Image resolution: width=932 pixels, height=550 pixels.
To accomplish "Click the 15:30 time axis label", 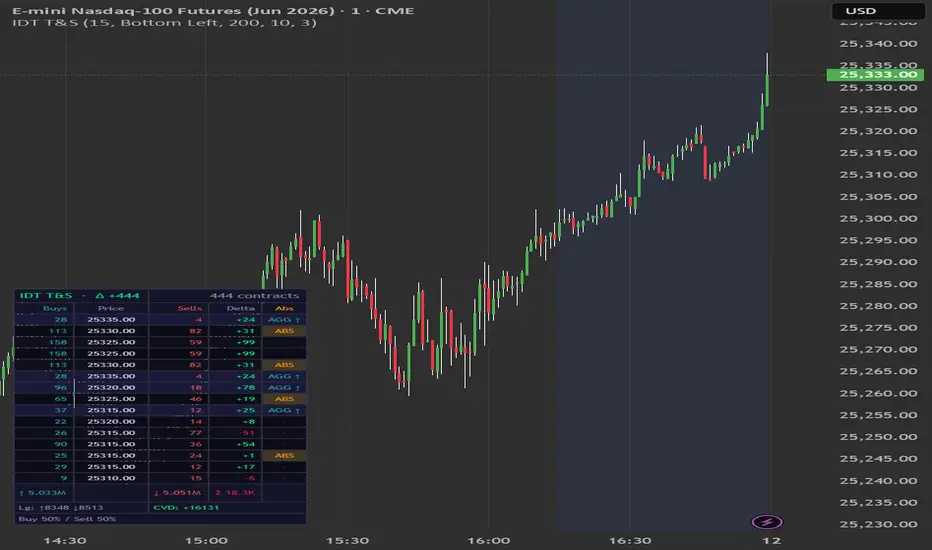I will tap(347, 540).
